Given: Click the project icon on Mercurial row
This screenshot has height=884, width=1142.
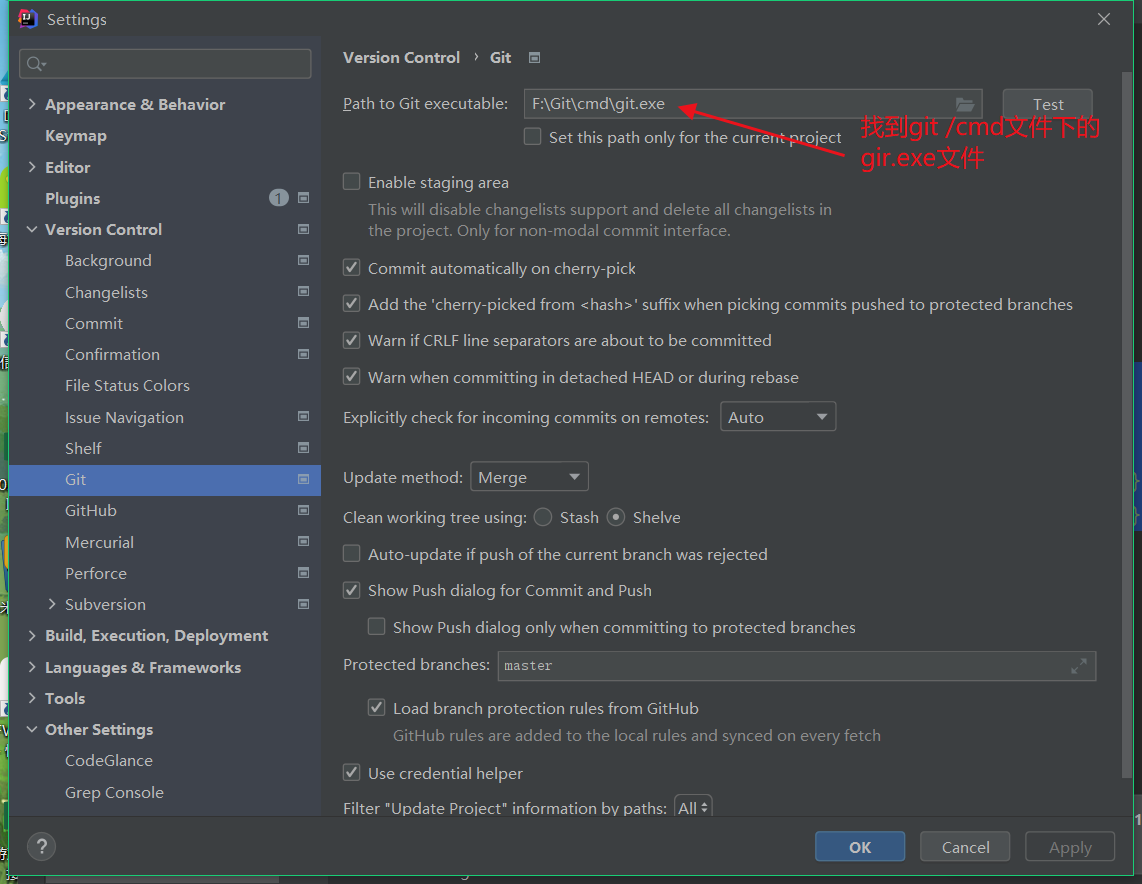Looking at the screenshot, I should 304,541.
